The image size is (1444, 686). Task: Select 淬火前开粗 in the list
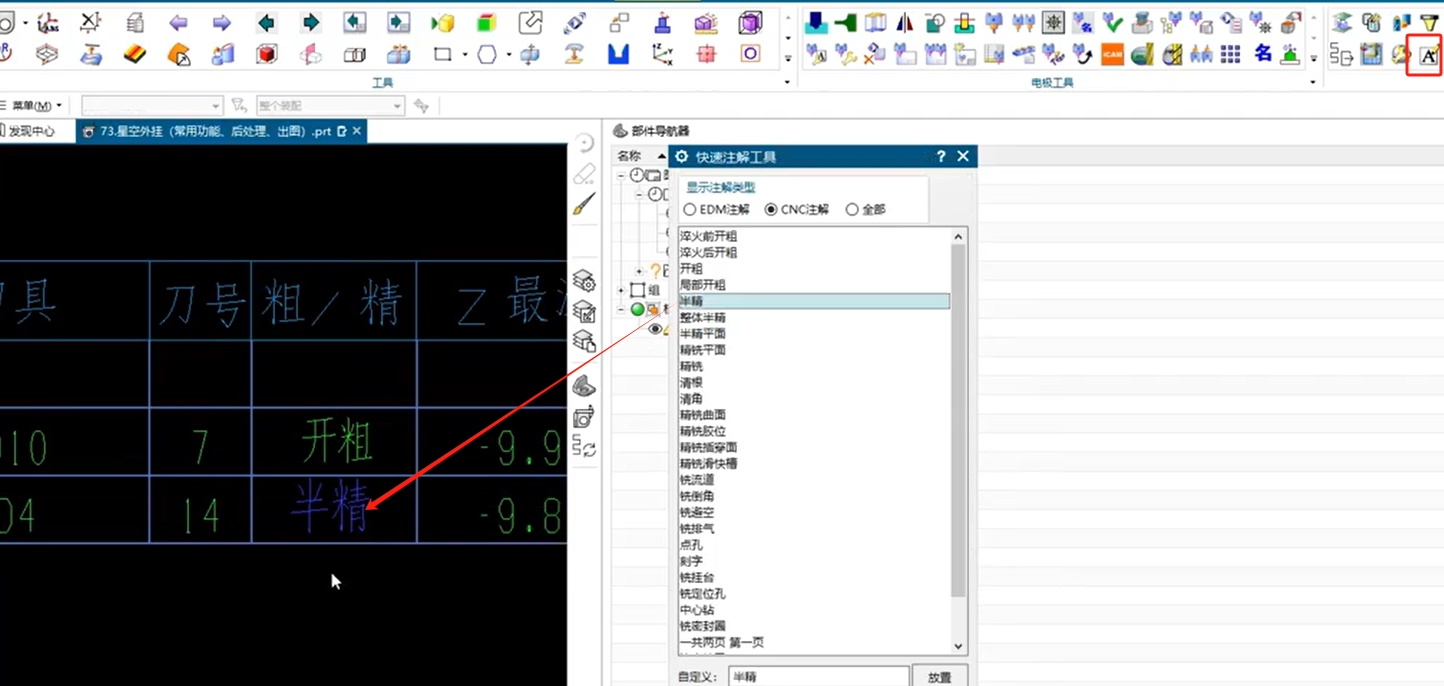click(x=708, y=236)
